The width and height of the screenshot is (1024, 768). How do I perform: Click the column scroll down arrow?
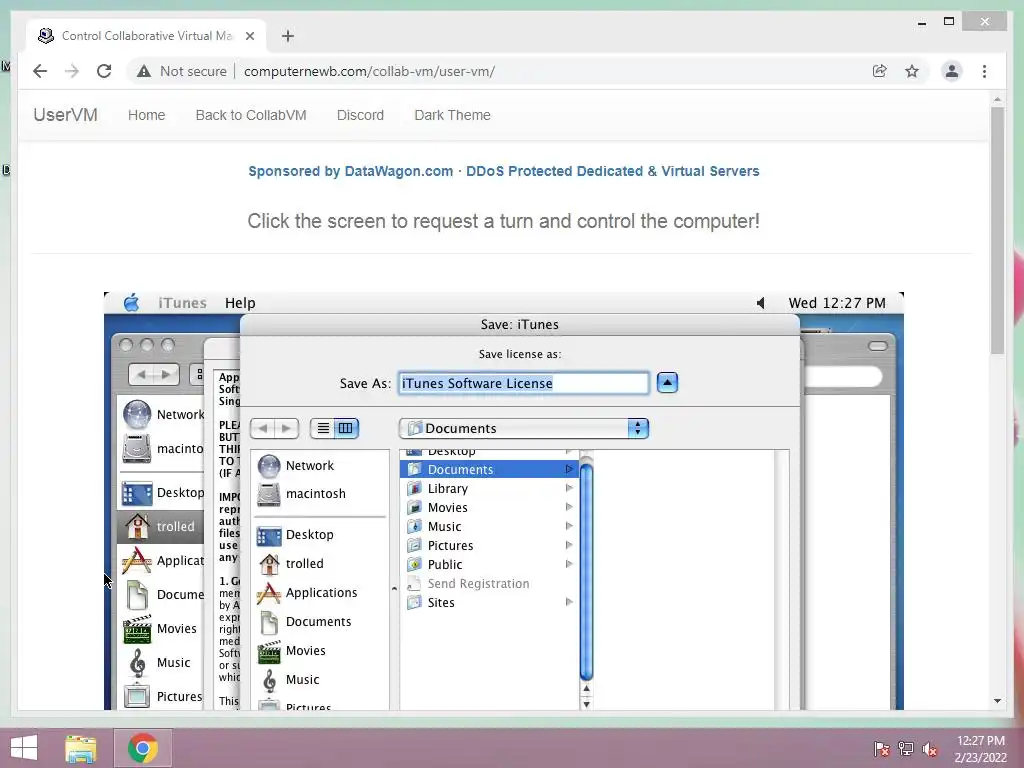point(586,704)
